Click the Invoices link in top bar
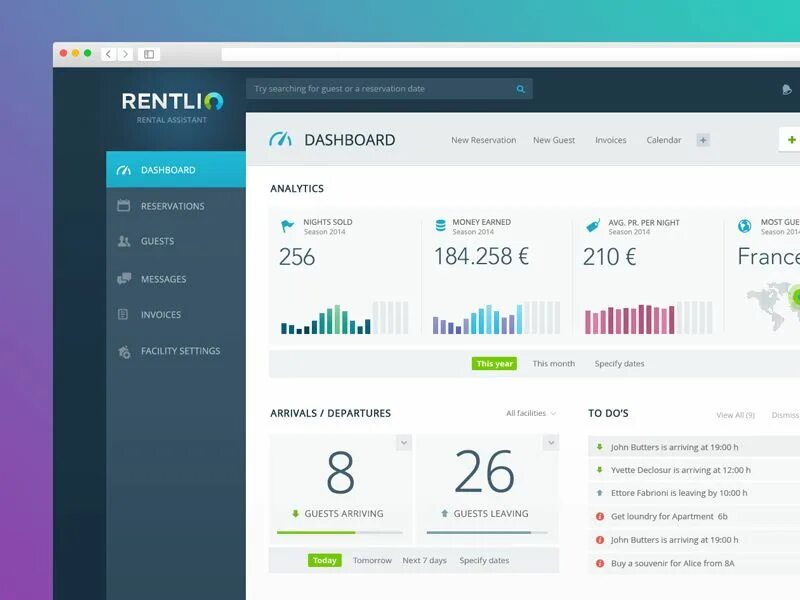 tap(611, 140)
